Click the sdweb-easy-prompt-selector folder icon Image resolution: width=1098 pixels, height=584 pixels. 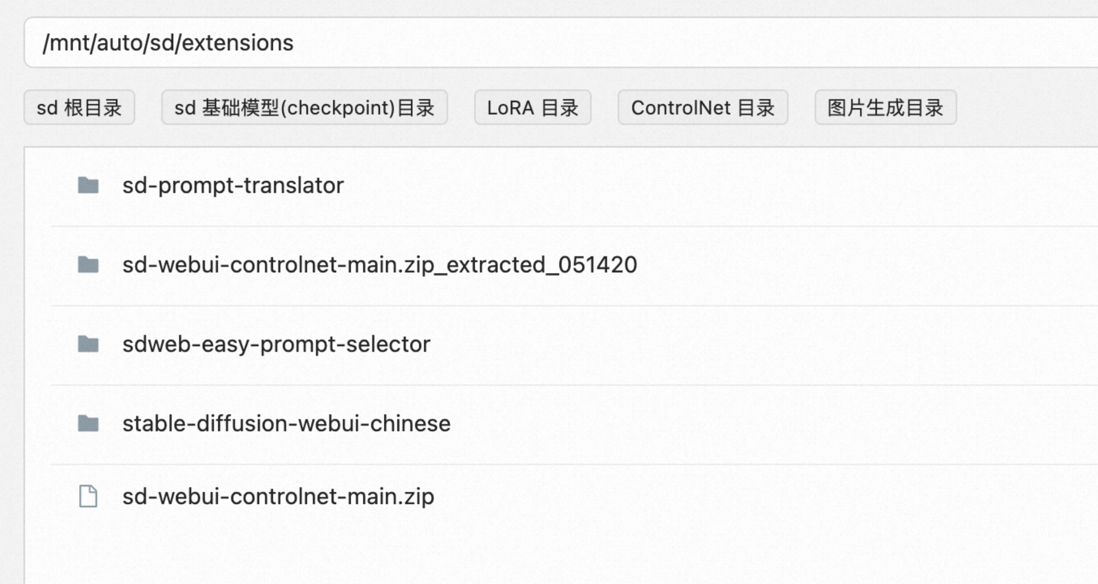(x=88, y=344)
